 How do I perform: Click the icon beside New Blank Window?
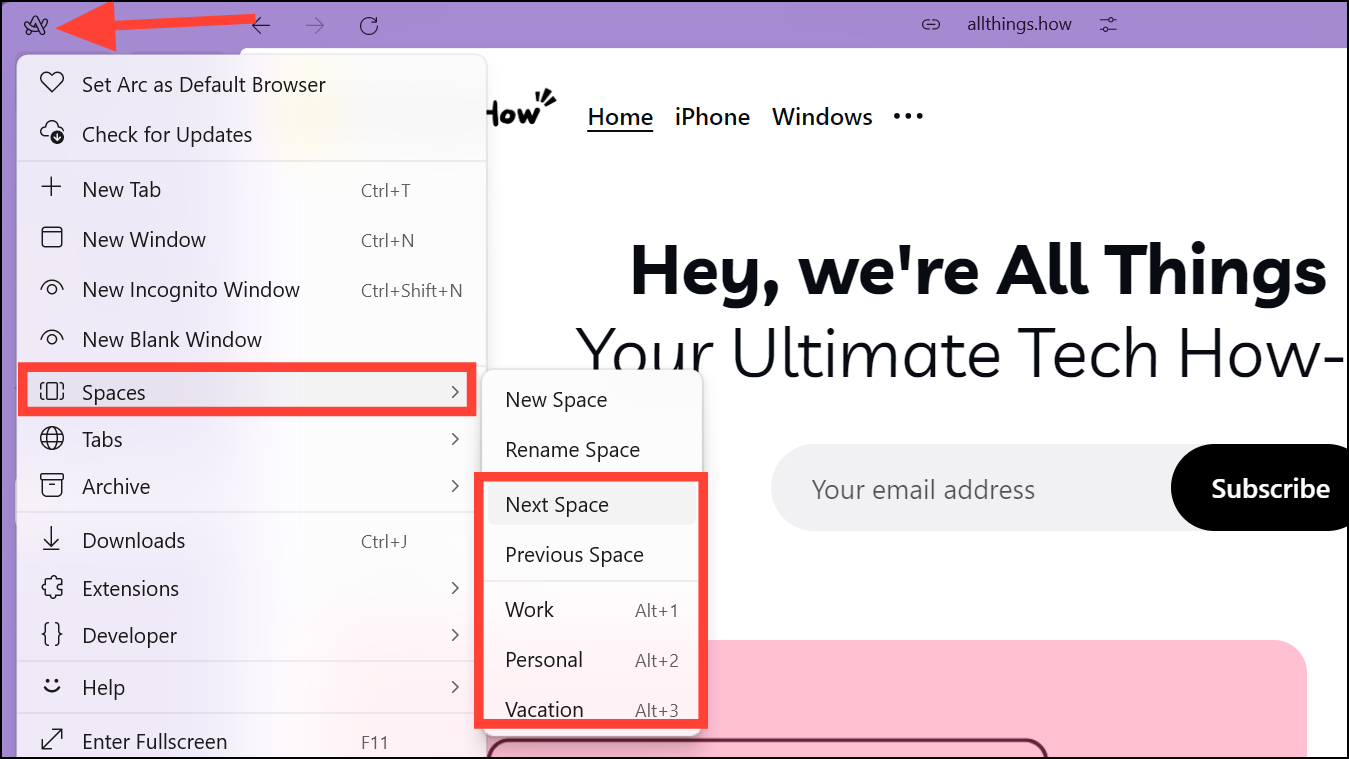(x=51, y=338)
